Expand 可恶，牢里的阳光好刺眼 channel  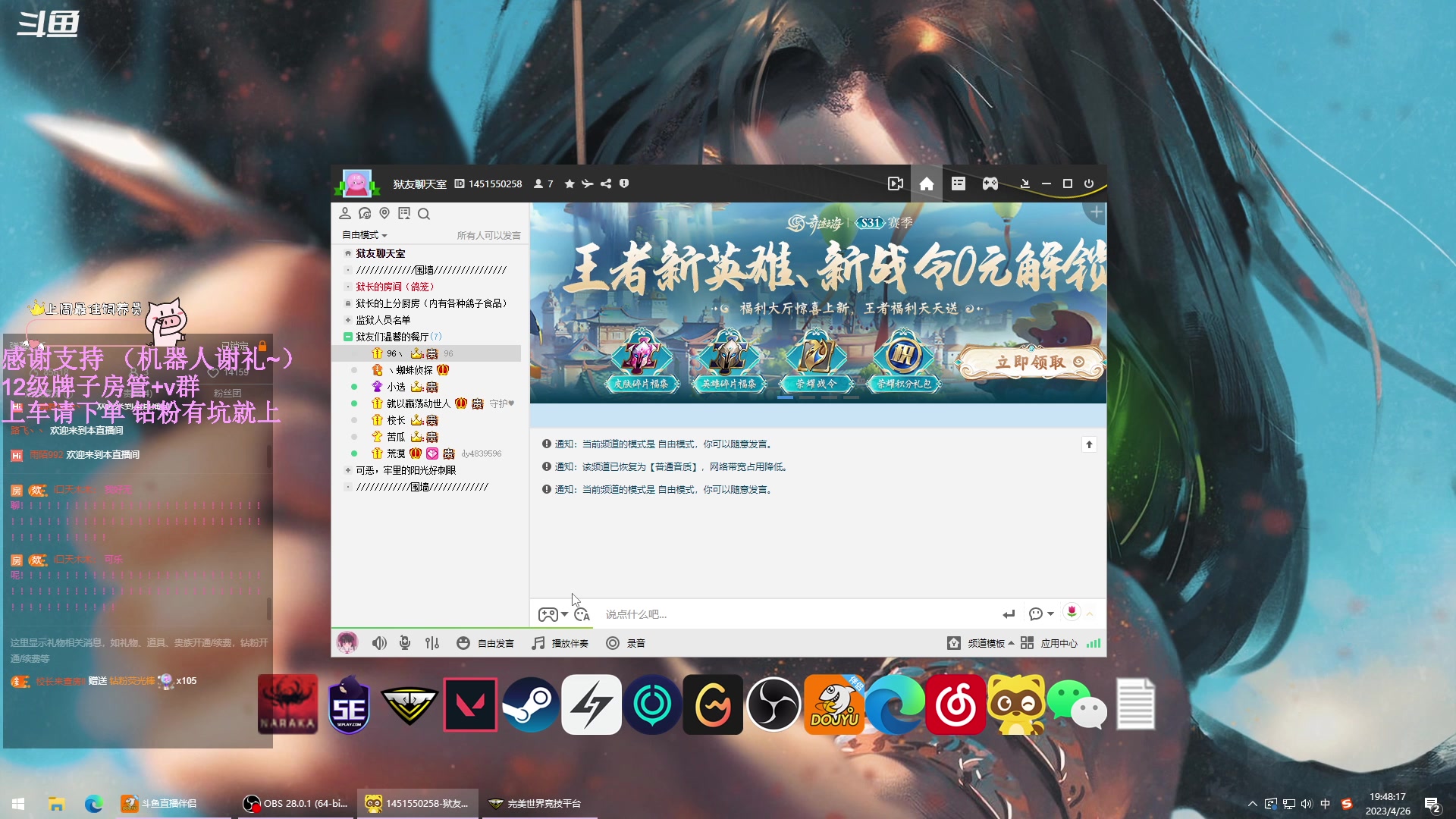pyautogui.click(x=348, y=470)
